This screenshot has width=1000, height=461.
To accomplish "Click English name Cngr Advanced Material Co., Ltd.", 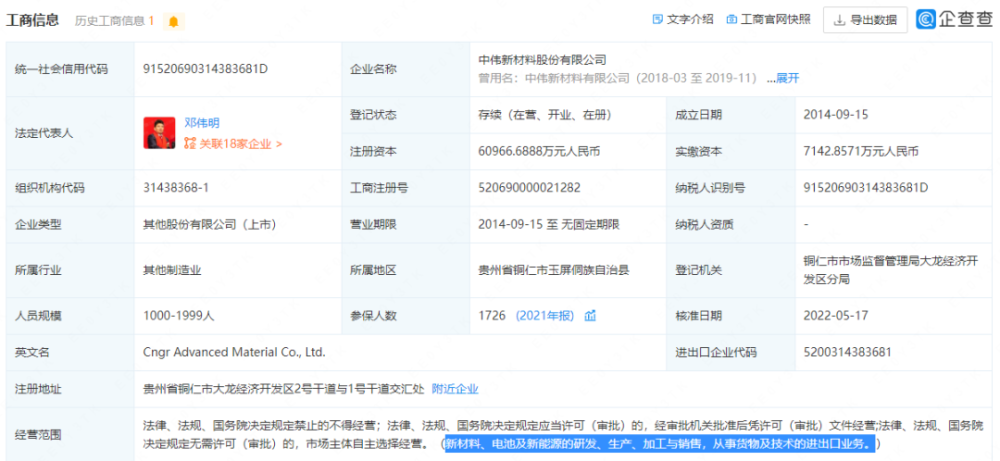I will (235, 351).
